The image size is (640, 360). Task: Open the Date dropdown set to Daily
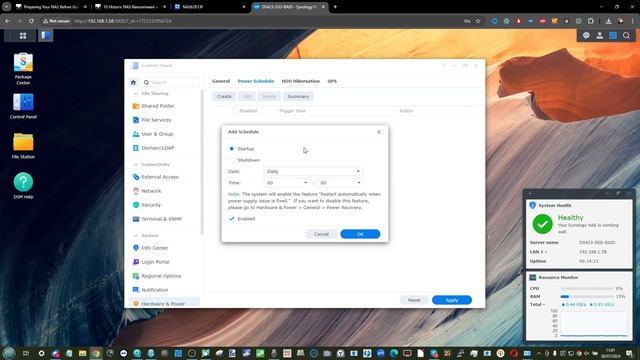(x=313, y=171)
